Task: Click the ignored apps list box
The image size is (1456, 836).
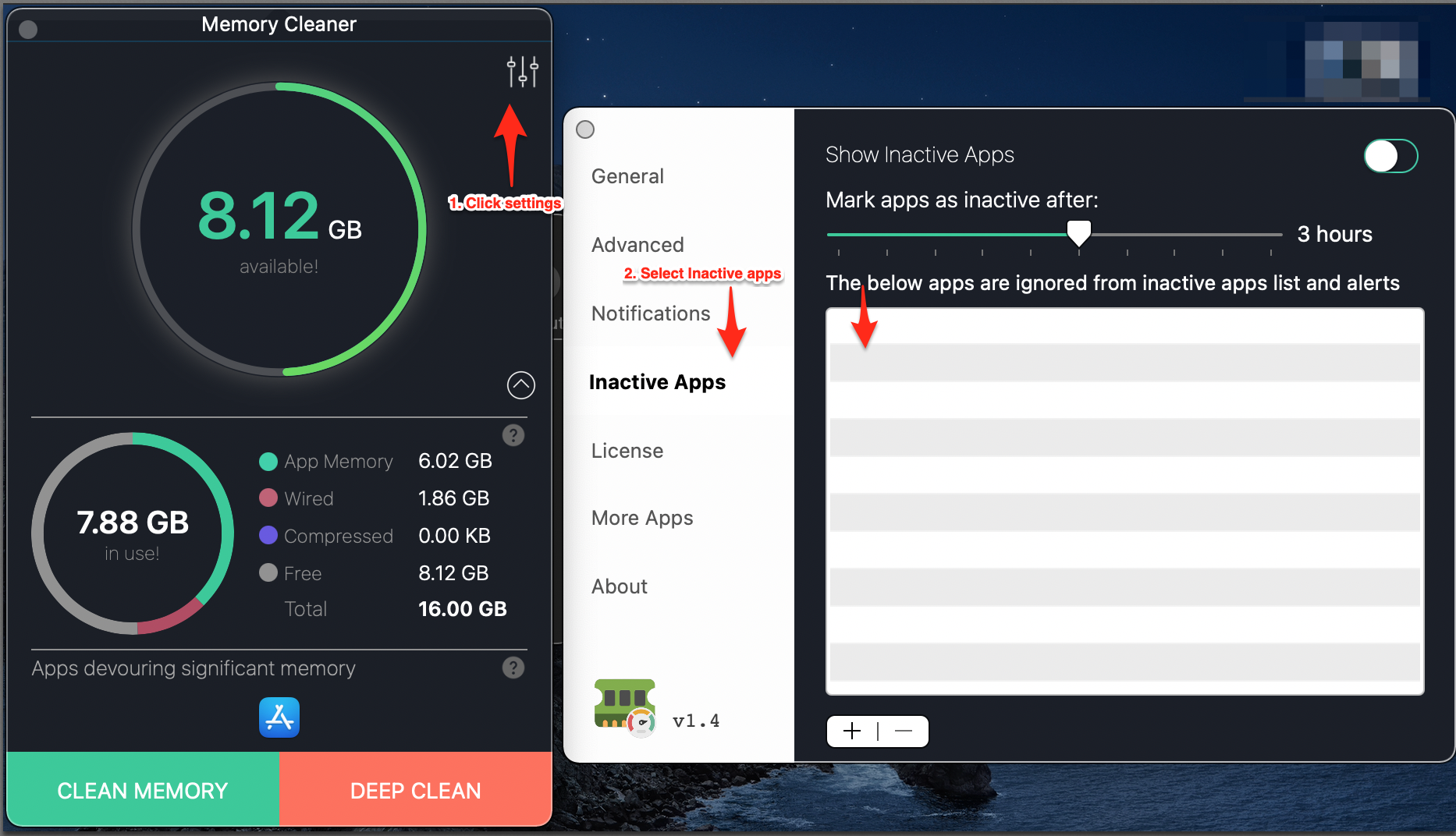Action: coord(1125,501)
